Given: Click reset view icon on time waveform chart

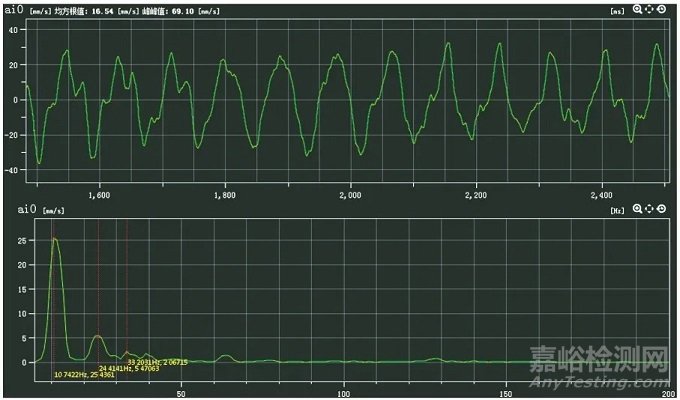Looking at the screenshot, I should (661, 9).
